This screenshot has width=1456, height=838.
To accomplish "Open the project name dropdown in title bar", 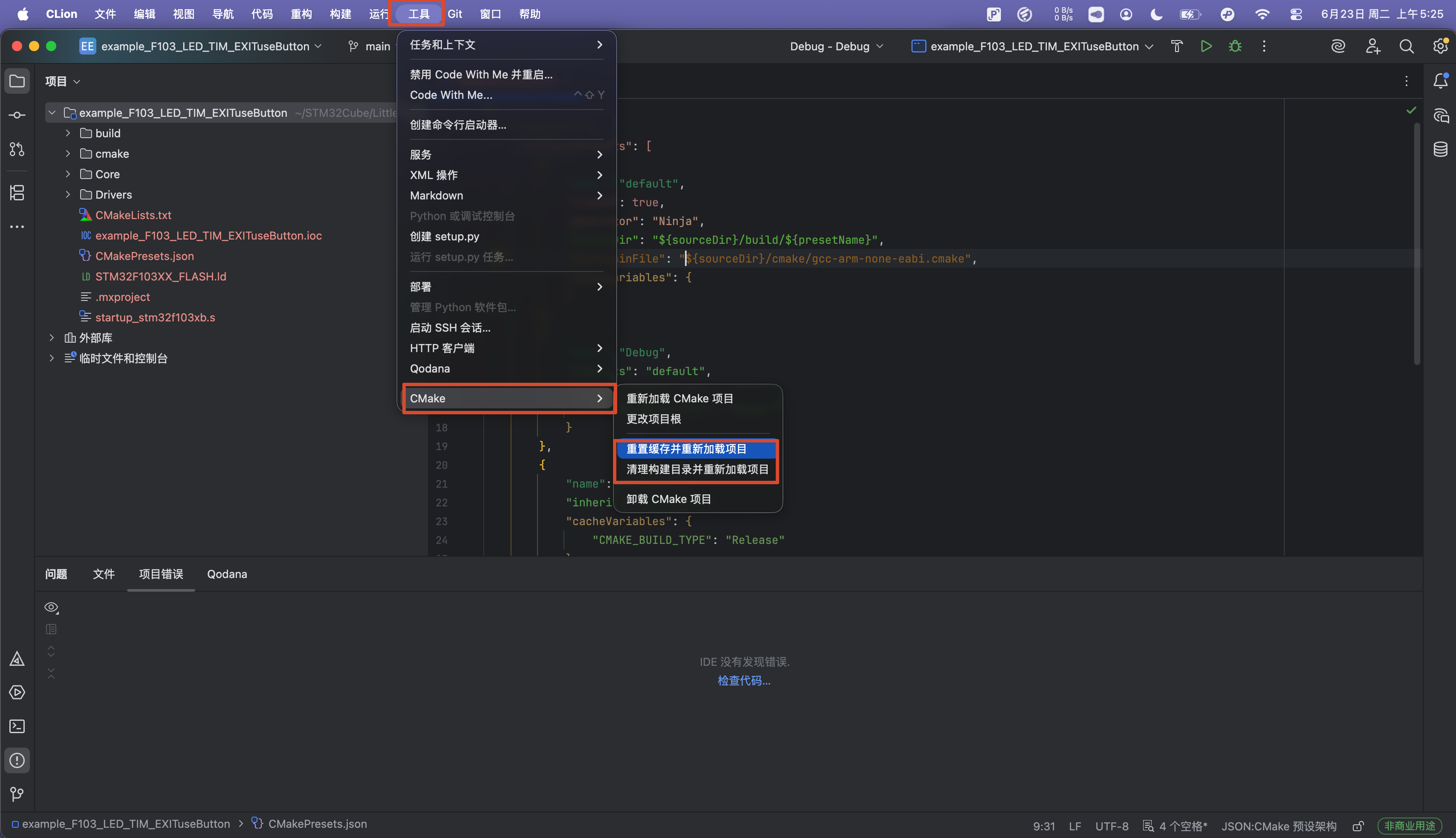I will pyautogui.click(x=201, y=46).
